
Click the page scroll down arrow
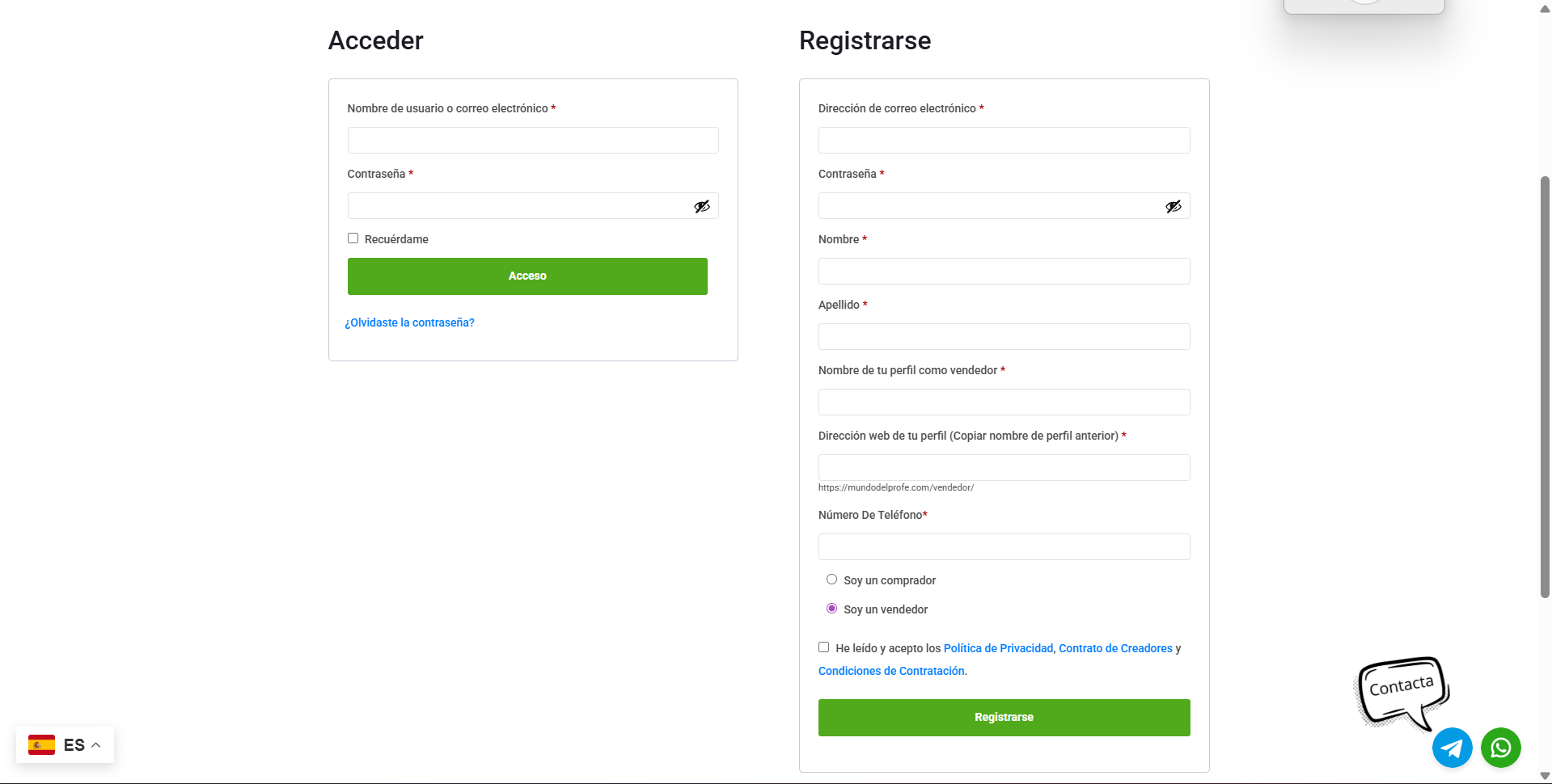click(x=1545, y=776)
